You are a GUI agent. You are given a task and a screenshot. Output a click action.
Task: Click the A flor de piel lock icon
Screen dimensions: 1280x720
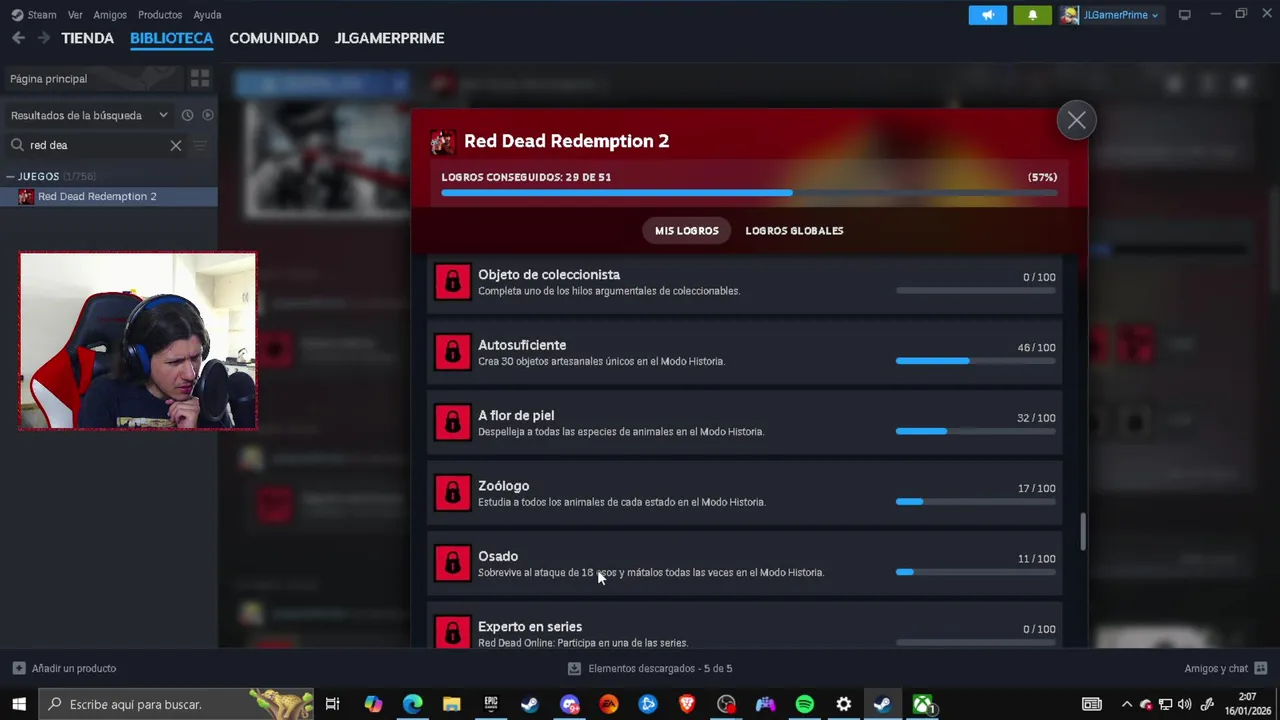452,422
